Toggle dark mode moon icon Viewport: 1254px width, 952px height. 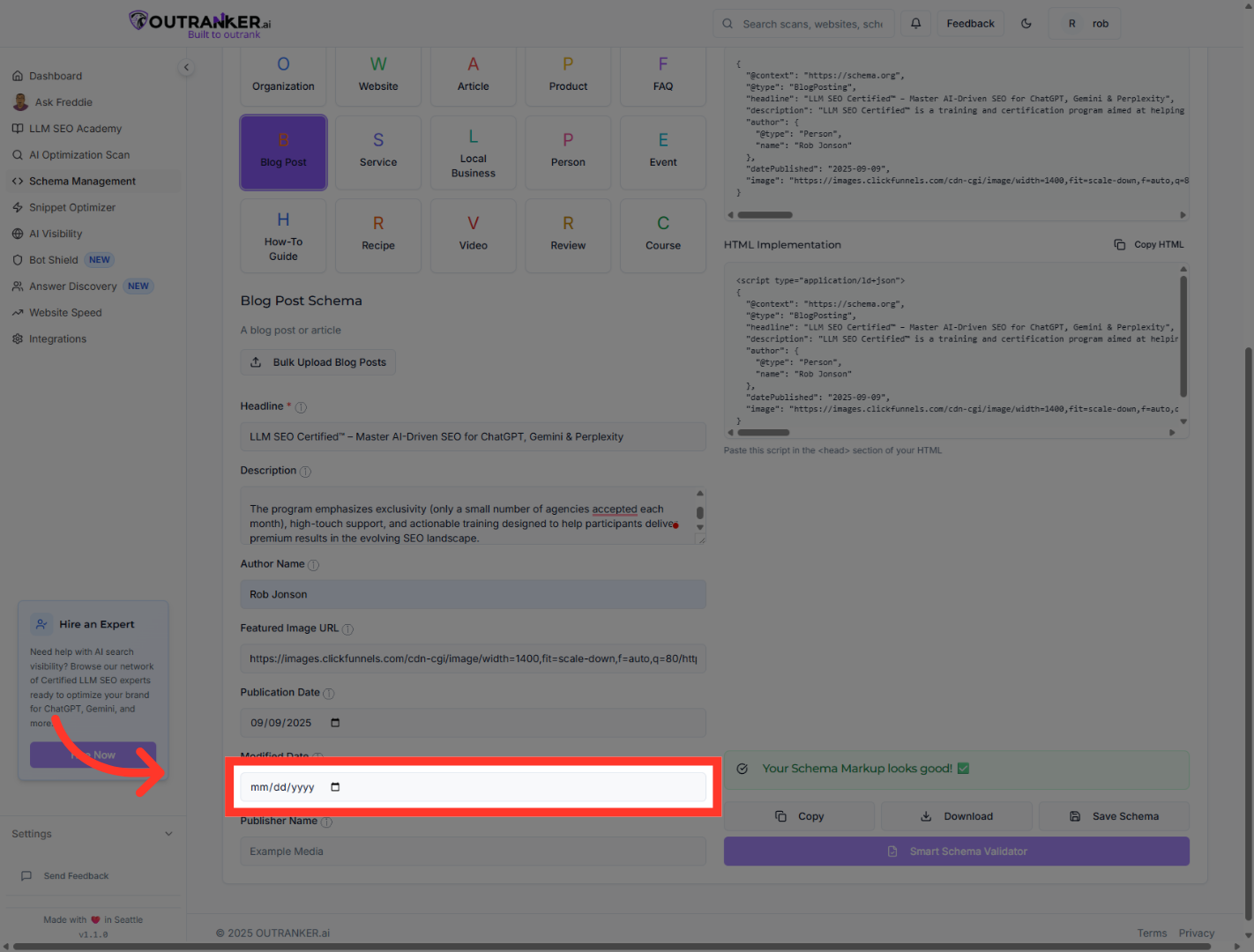pyautogui.click(x=1026, y=24)
